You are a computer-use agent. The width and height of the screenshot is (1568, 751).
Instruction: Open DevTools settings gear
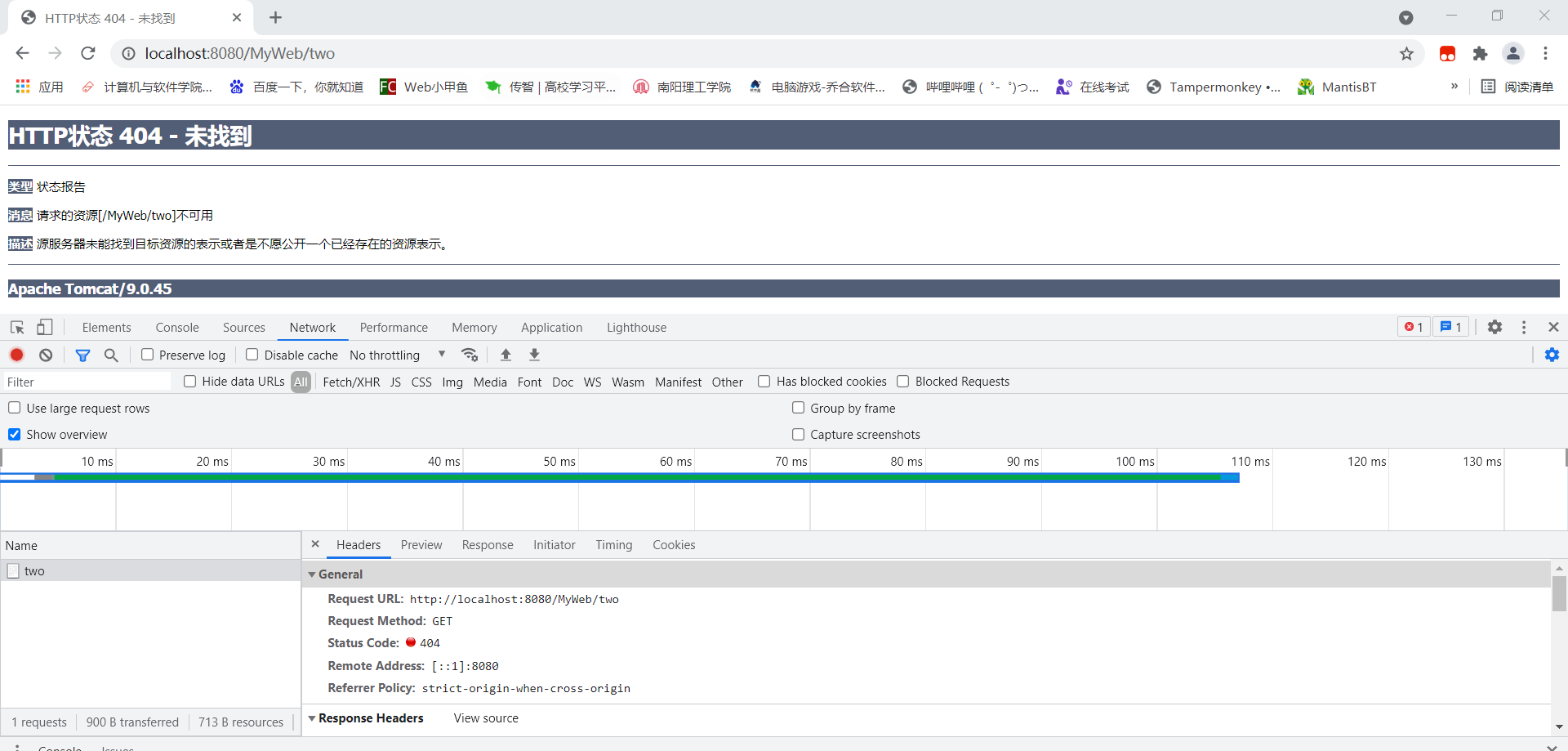[x=1494, y=327]
